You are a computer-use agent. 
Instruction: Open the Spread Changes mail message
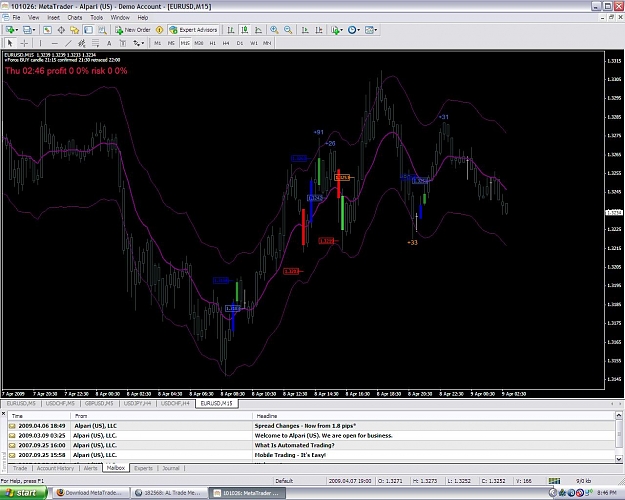(x=305, y=426)
